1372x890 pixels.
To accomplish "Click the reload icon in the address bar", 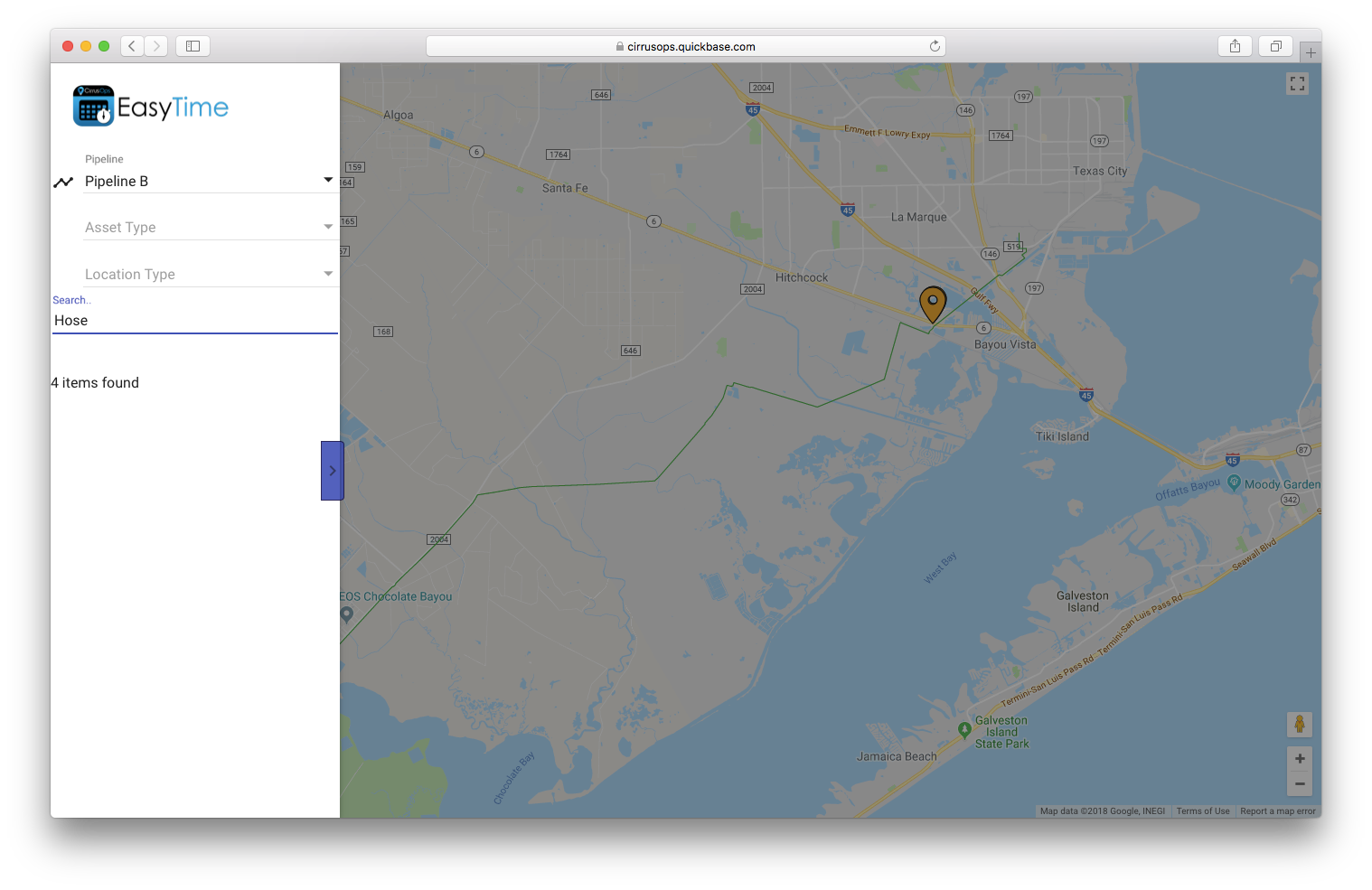I will click(x=935, y=45).
